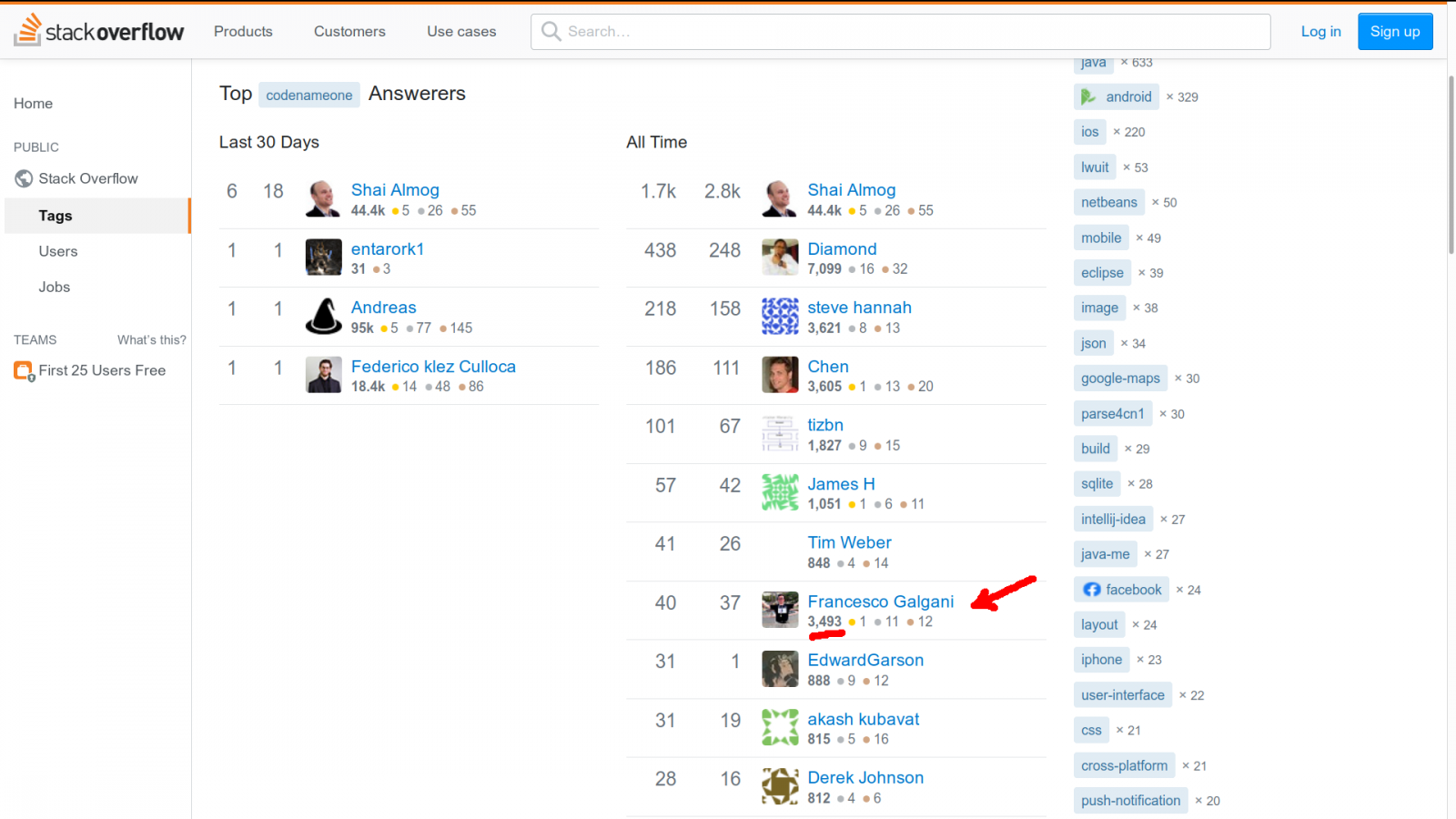Image resolution: width=1456 pixels, height=819 pixels.
Task: Click the Log in link
Action: (1320, 32)
